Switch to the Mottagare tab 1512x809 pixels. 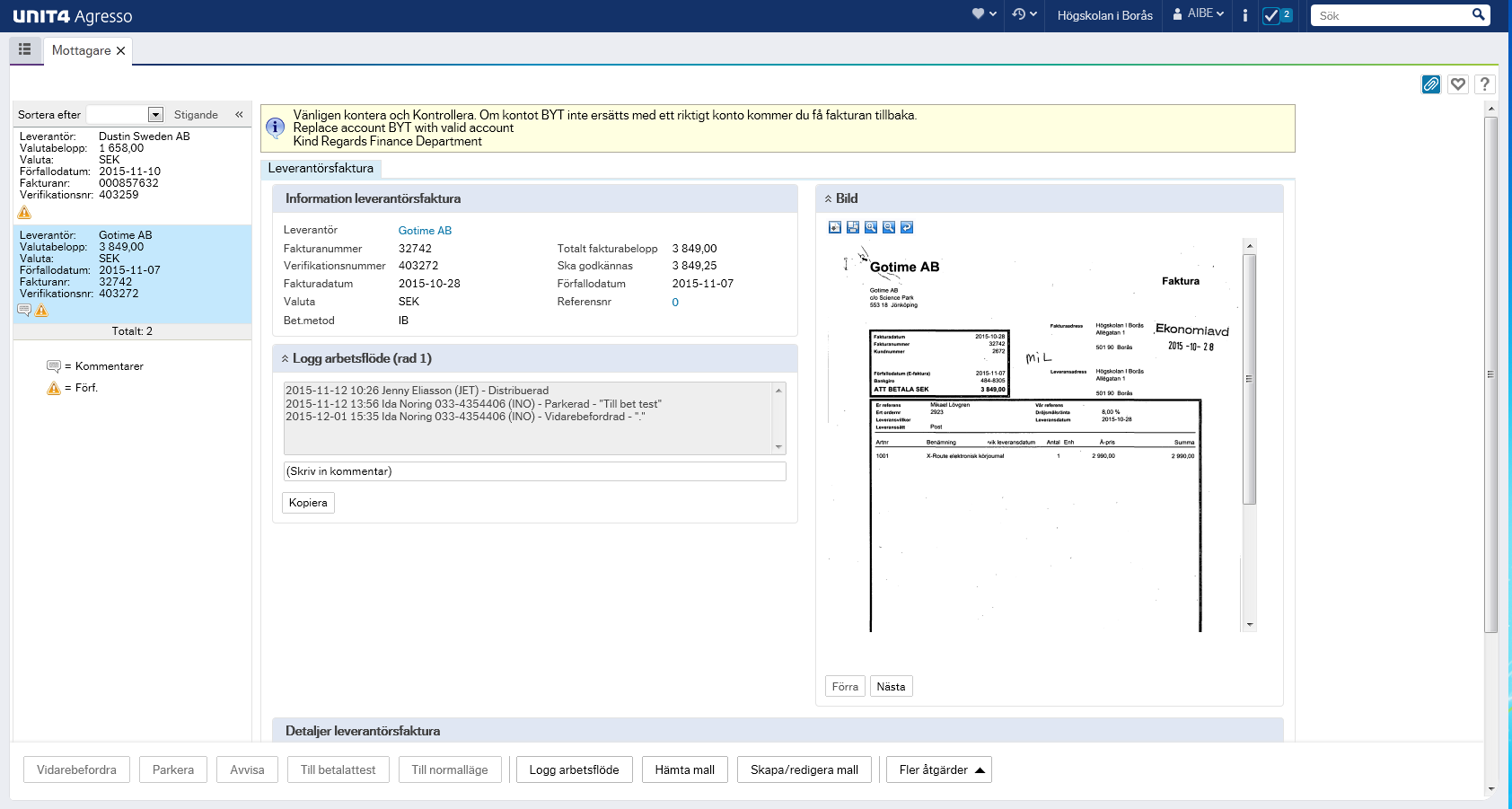click(x=81, y=51)
